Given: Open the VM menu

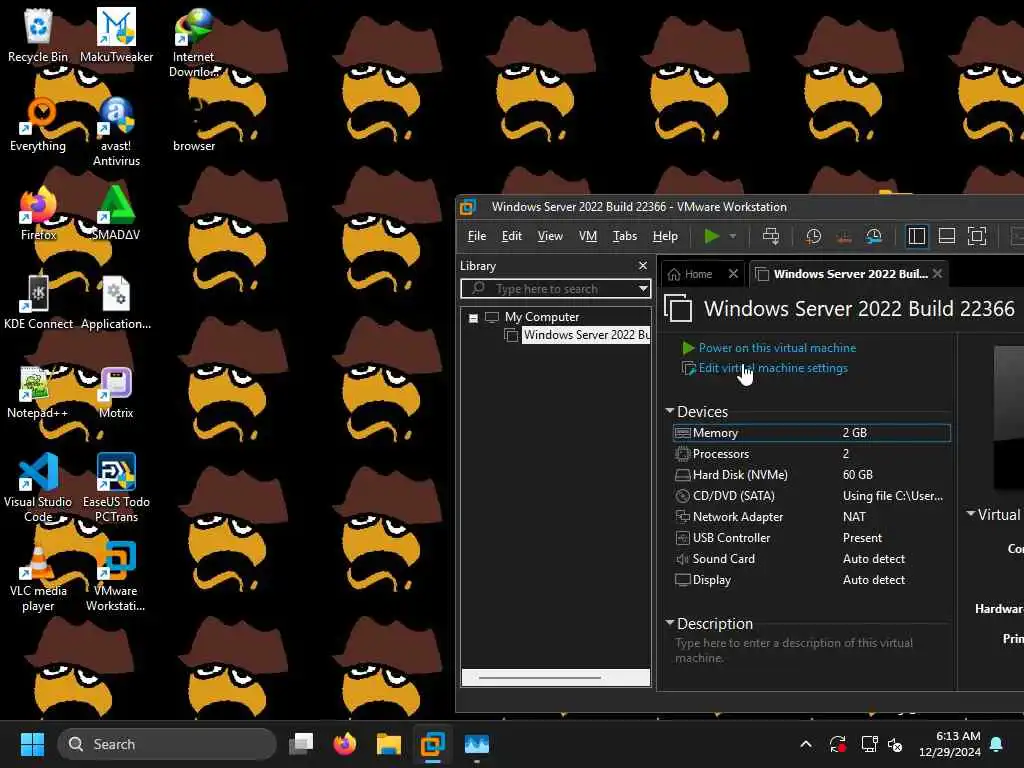Looking at the screenshot, I should 588,236.
